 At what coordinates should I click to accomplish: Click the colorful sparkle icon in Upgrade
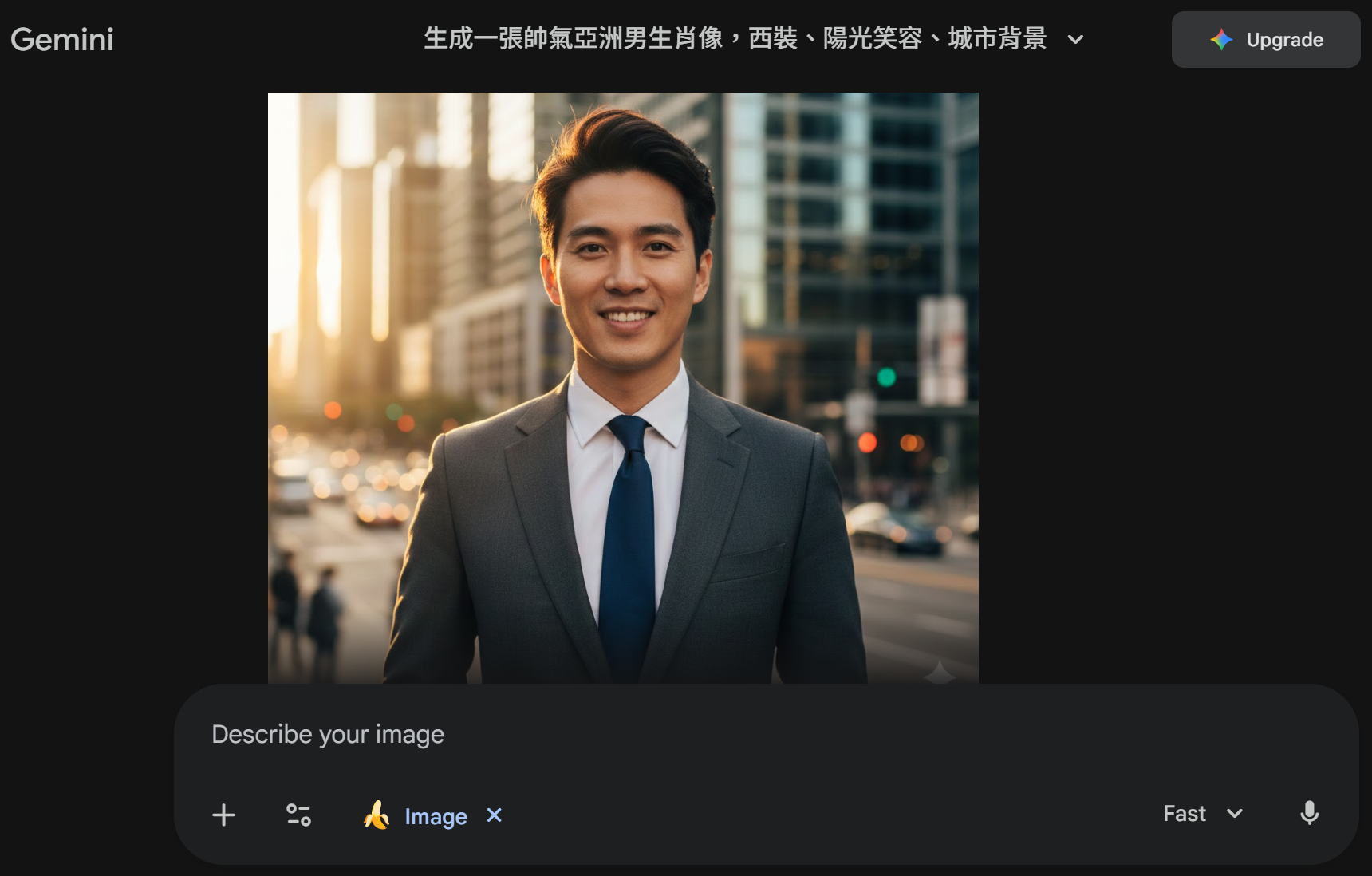click(1221, 40)
